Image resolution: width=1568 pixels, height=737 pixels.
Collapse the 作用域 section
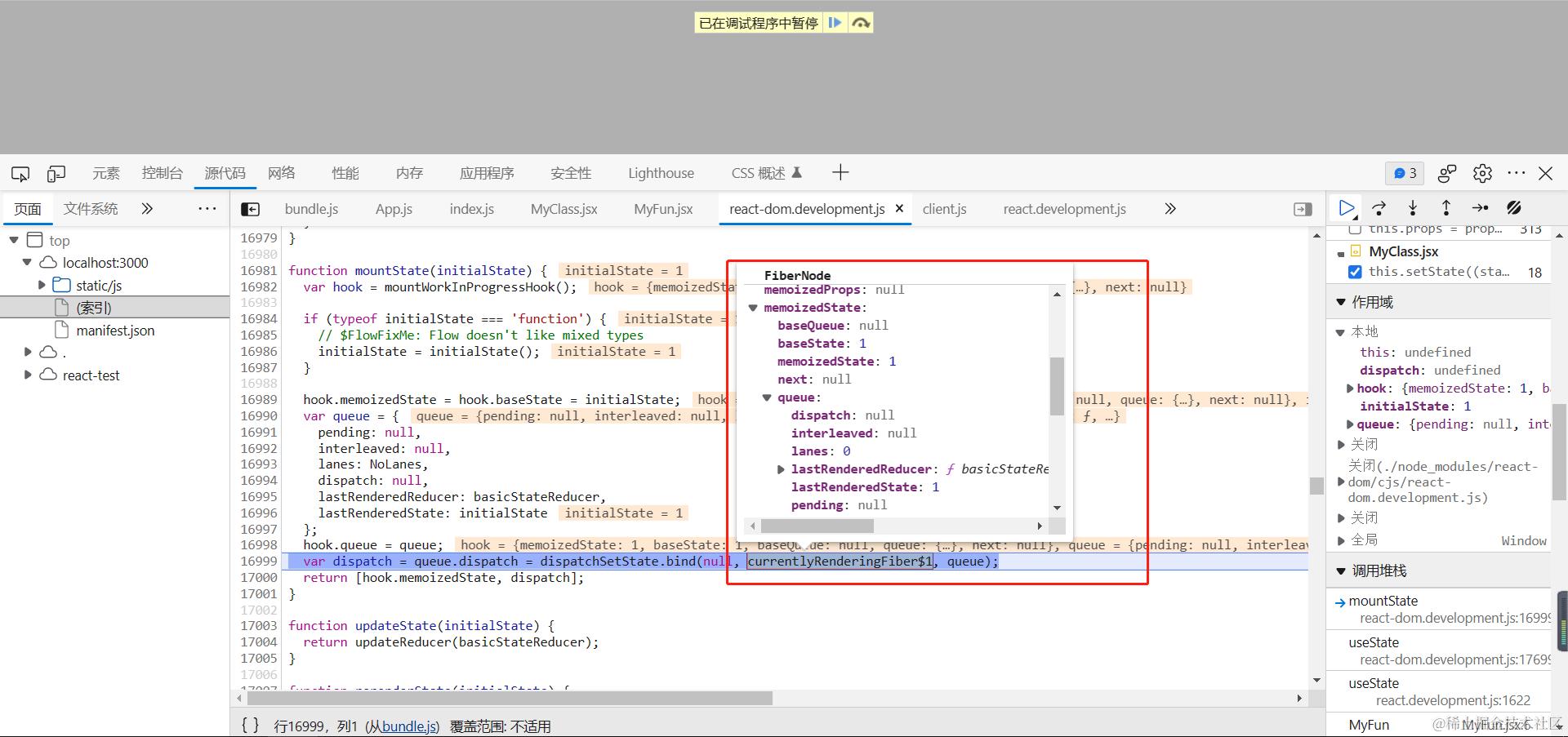point(1341,302)
